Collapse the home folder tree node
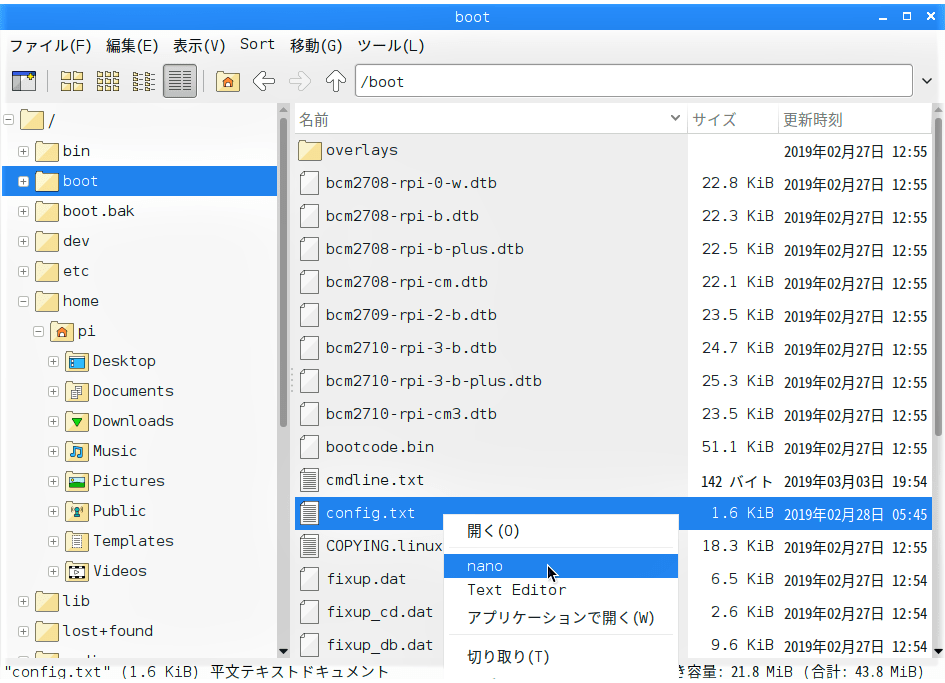 (x=23, y=301)
